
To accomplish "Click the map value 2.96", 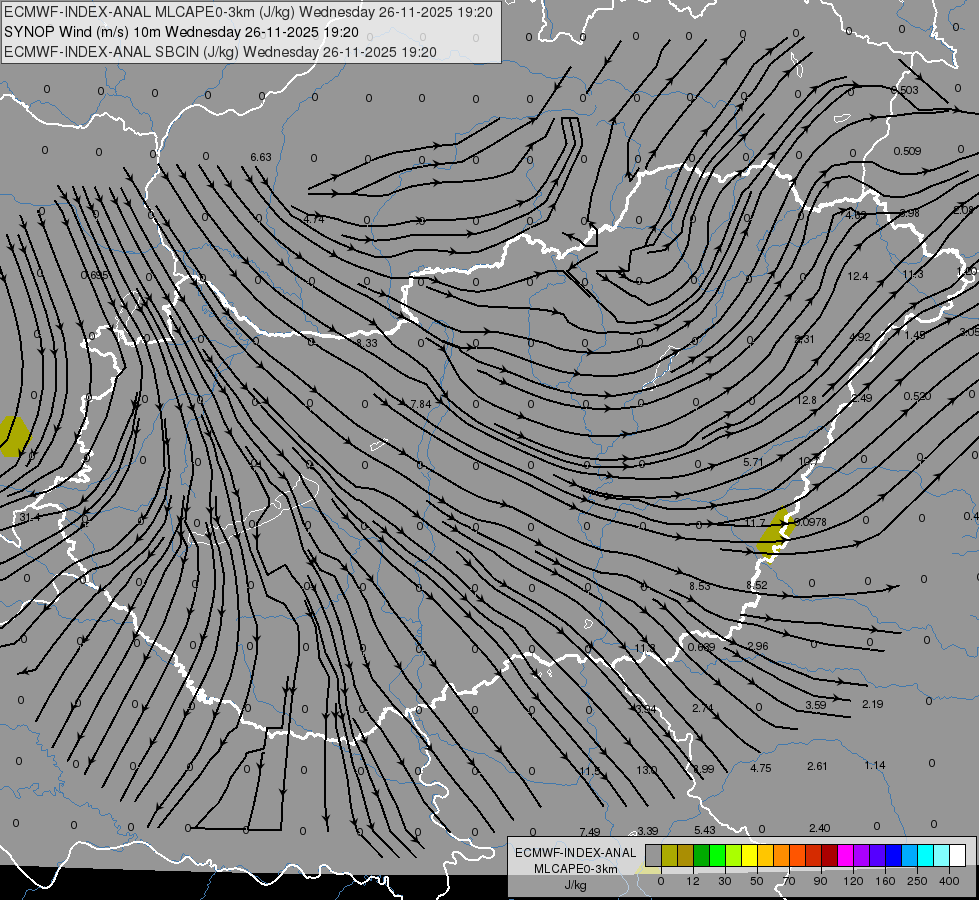I will click(757, 646).
